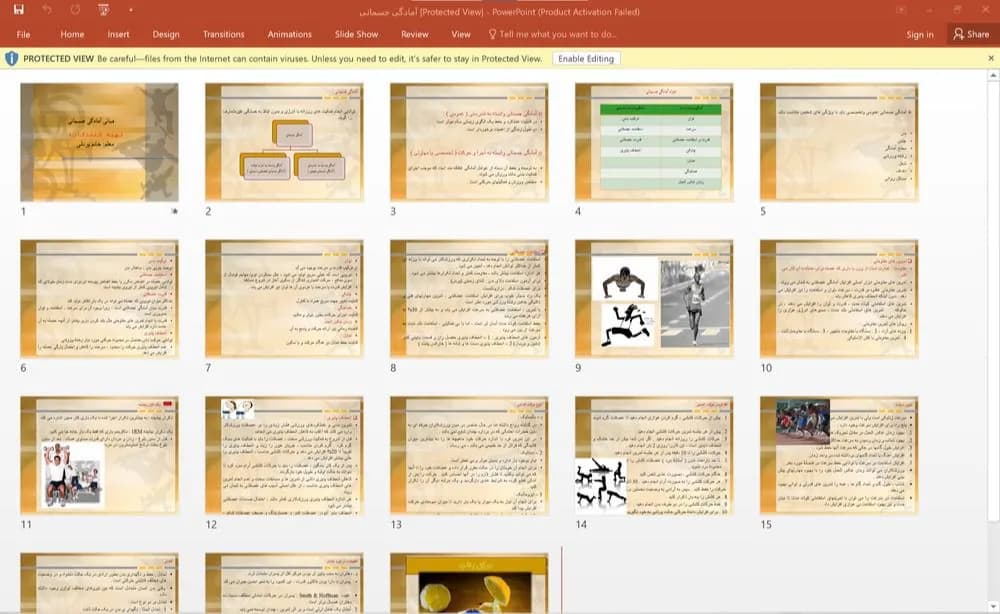Open the Animations tab

click(x=290, y=34)
